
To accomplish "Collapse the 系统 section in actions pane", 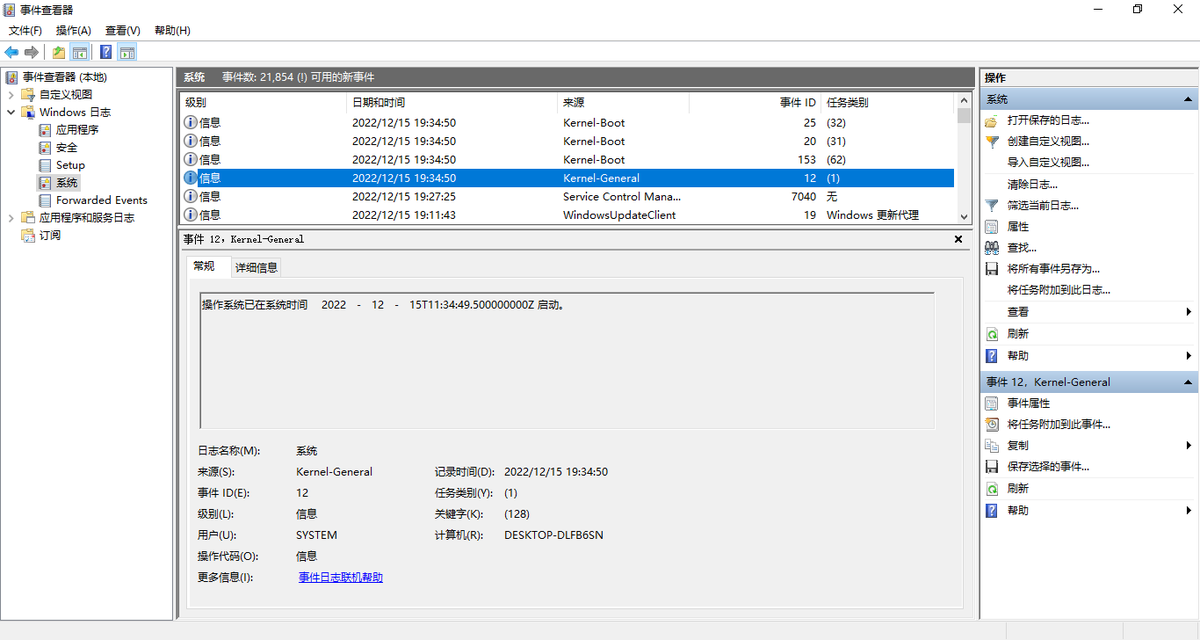I will (x=1189, y=100).
